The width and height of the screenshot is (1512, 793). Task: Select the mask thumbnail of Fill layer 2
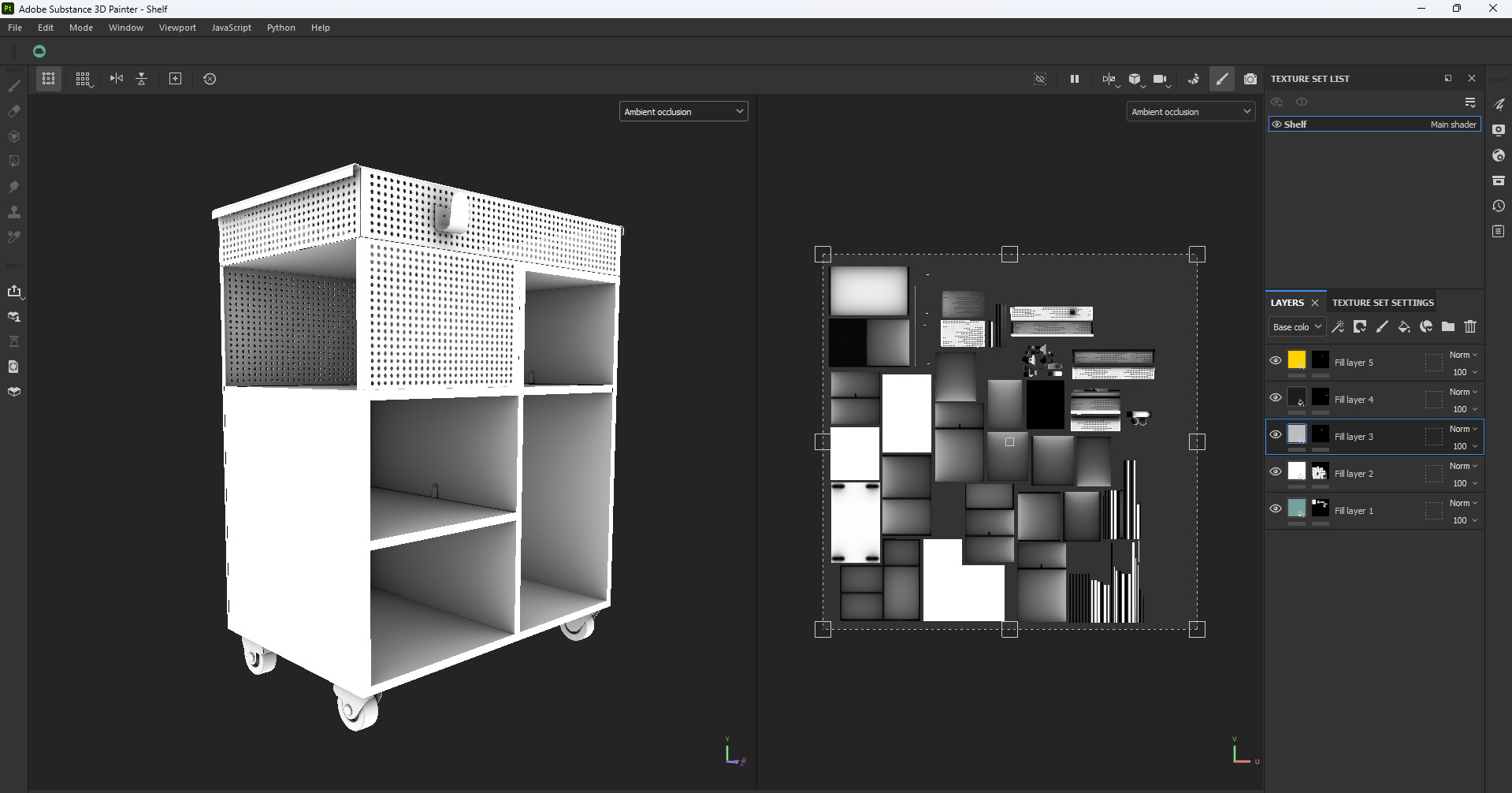1321,471
